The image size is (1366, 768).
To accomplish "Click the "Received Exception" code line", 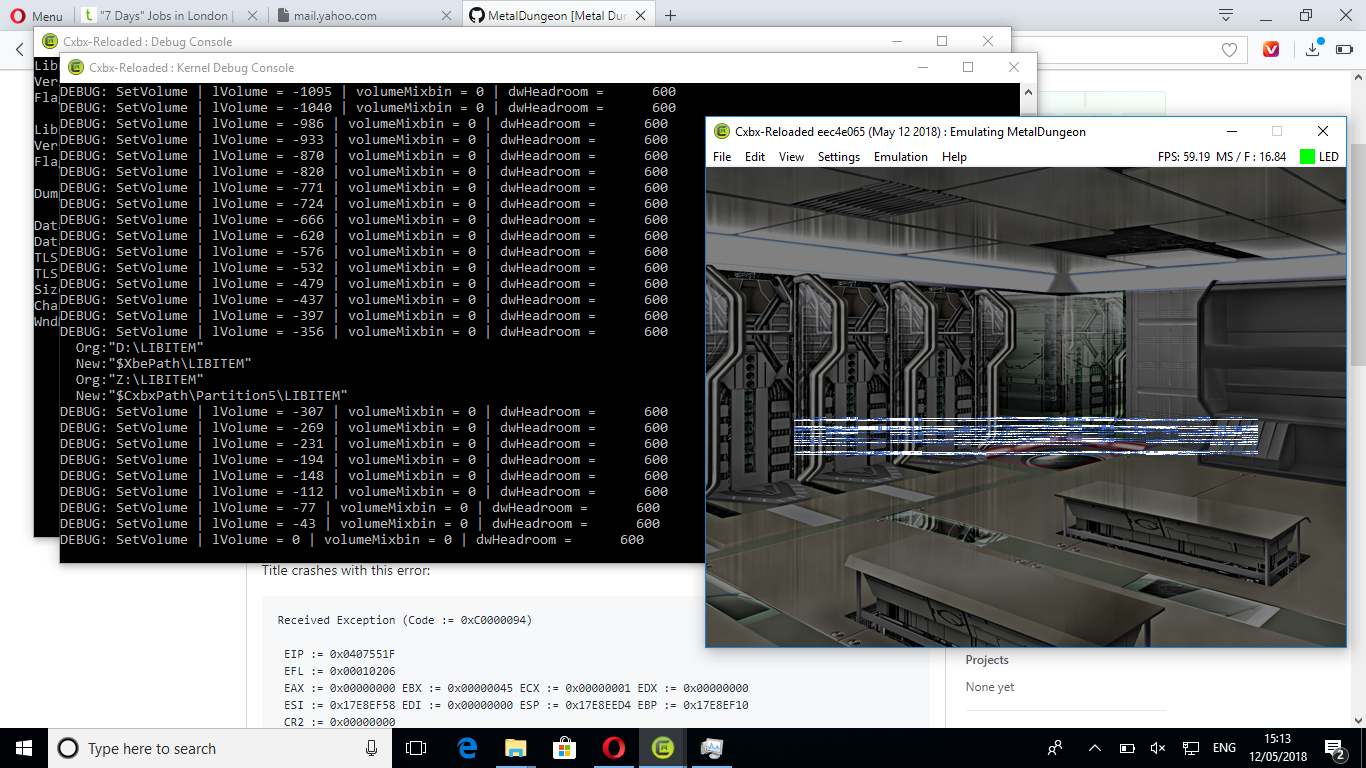I will 405,620.
